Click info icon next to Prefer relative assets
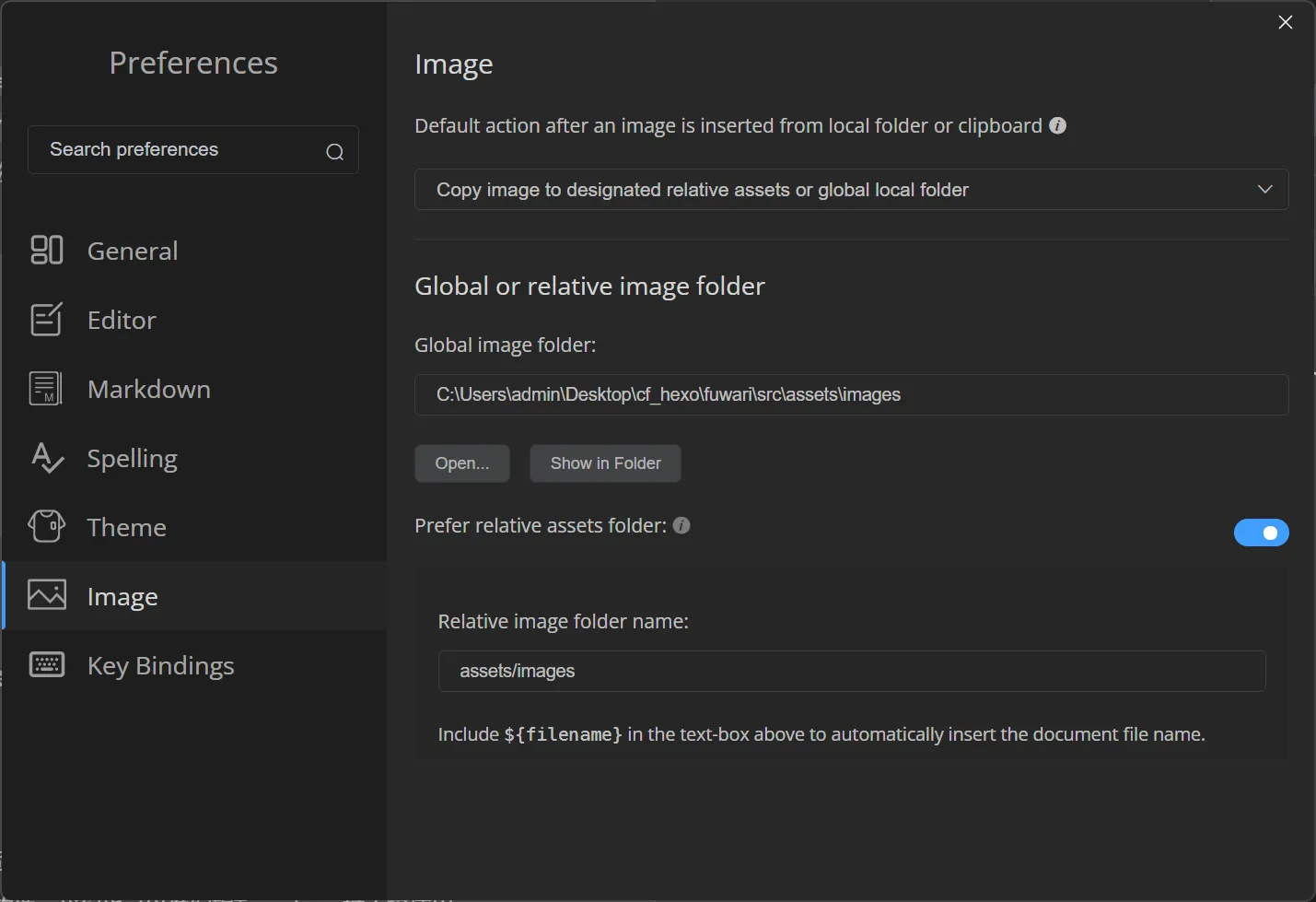This screenshot has height=902, width=1316. (681, 525)
